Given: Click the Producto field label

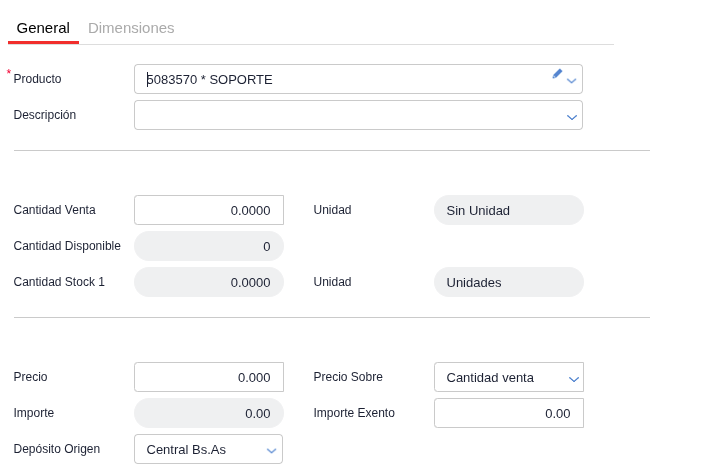Looking at the screenshot, I should coord(37,79).
